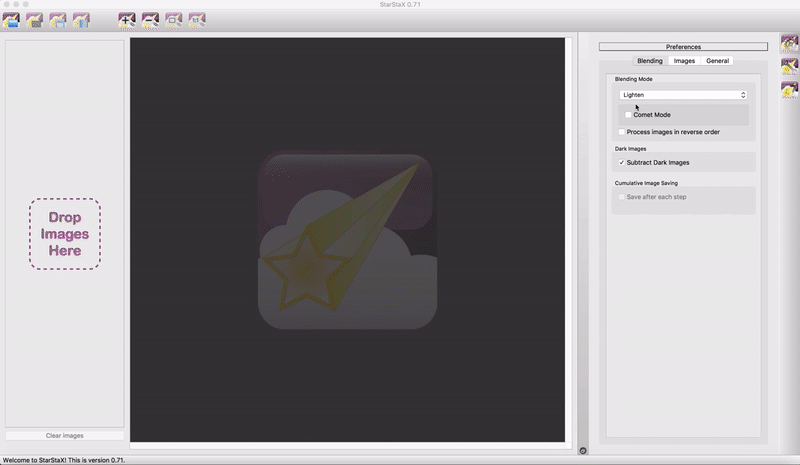This screenshot has width=800, height=465.
Task: Click the Preferences gear icon in the right sidebar
Action: tap(789, 43)
